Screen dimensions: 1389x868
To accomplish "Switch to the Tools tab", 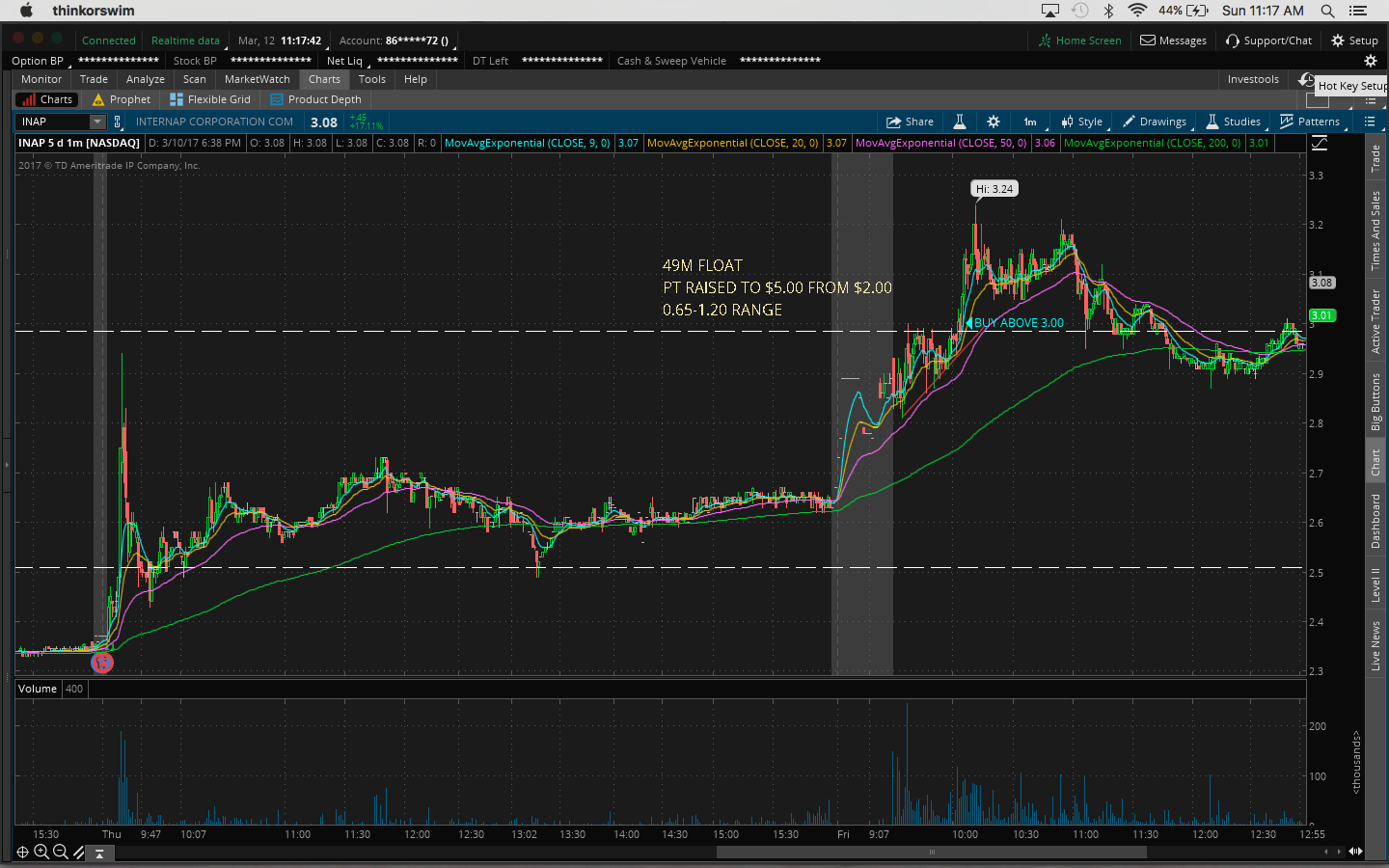I will click(372, 79).
